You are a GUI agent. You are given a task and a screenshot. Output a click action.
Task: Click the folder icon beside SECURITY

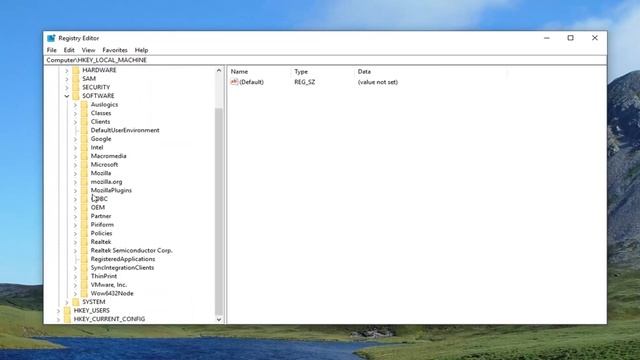pyautogui.click(x=76, y=87)
